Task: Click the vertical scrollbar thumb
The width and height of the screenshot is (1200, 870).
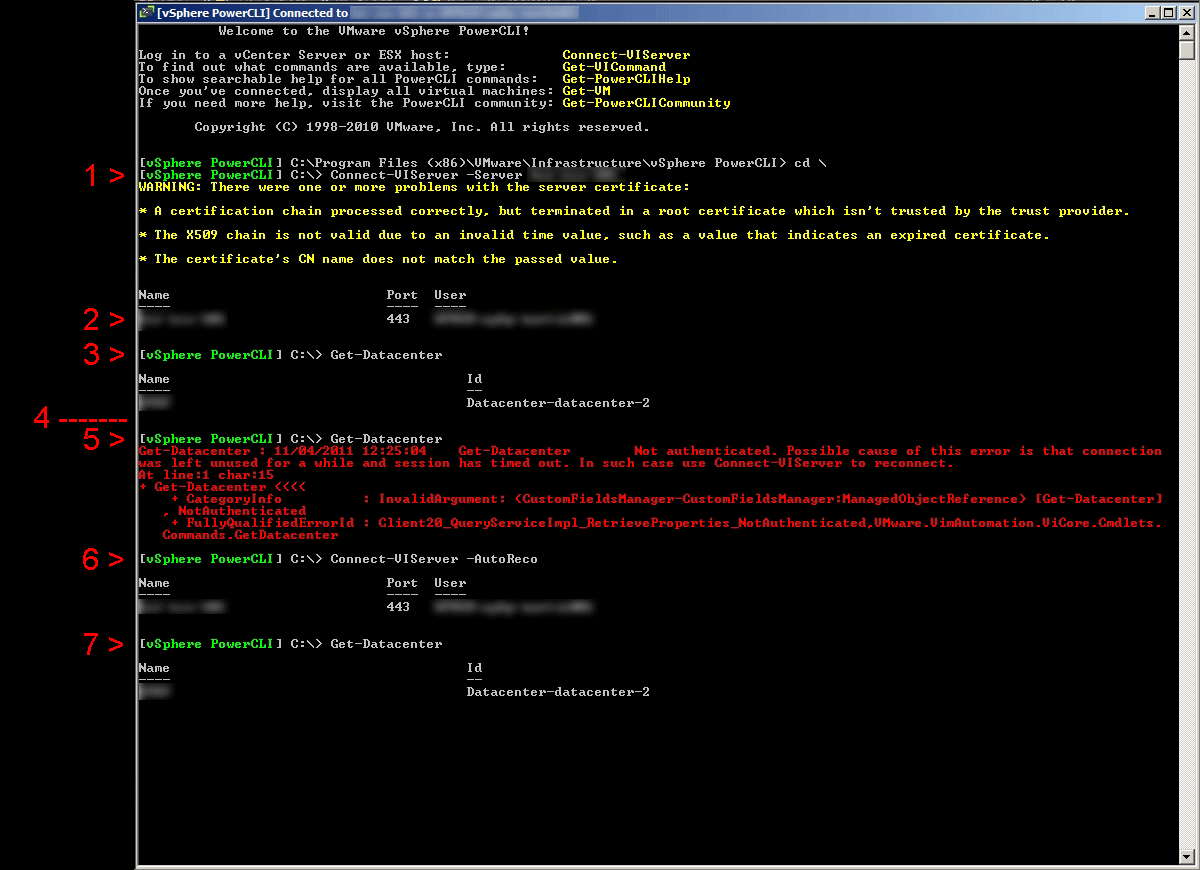Action: [1186, 51]
